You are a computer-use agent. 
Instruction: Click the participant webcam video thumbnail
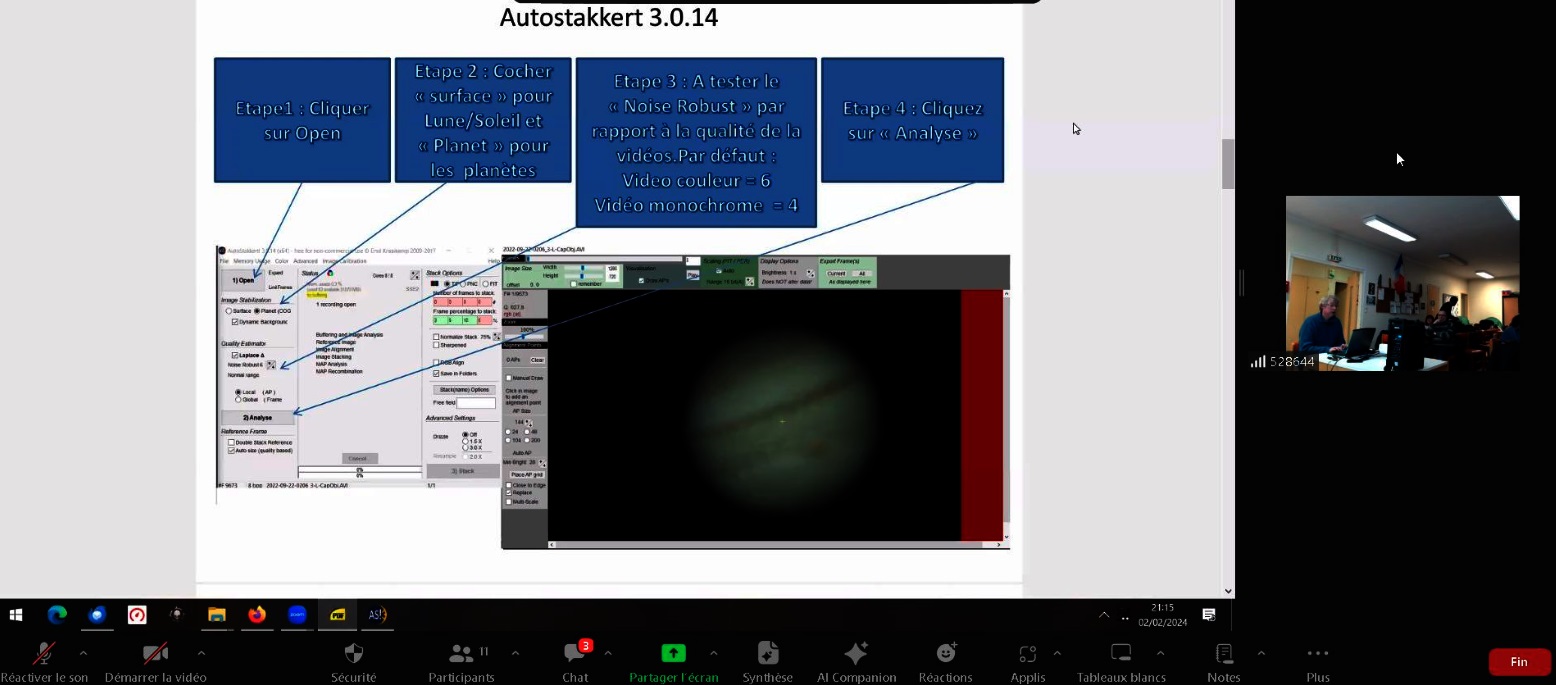point(1402,283)
